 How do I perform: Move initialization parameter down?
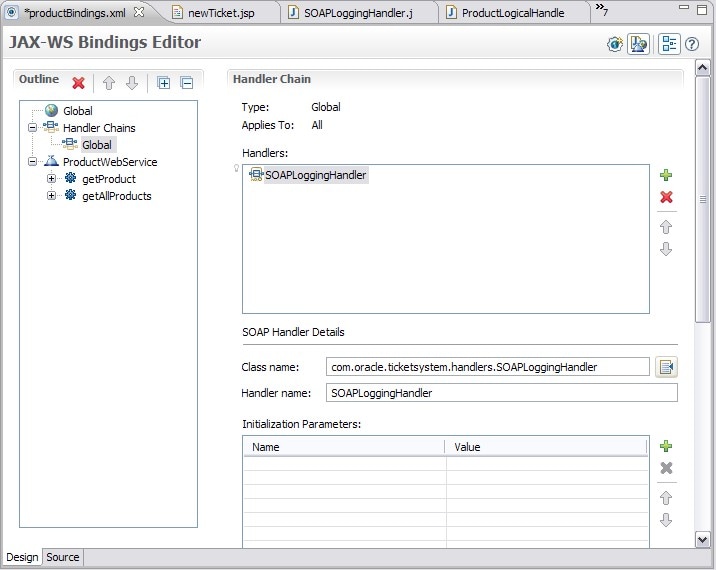(x=666, y=520)
